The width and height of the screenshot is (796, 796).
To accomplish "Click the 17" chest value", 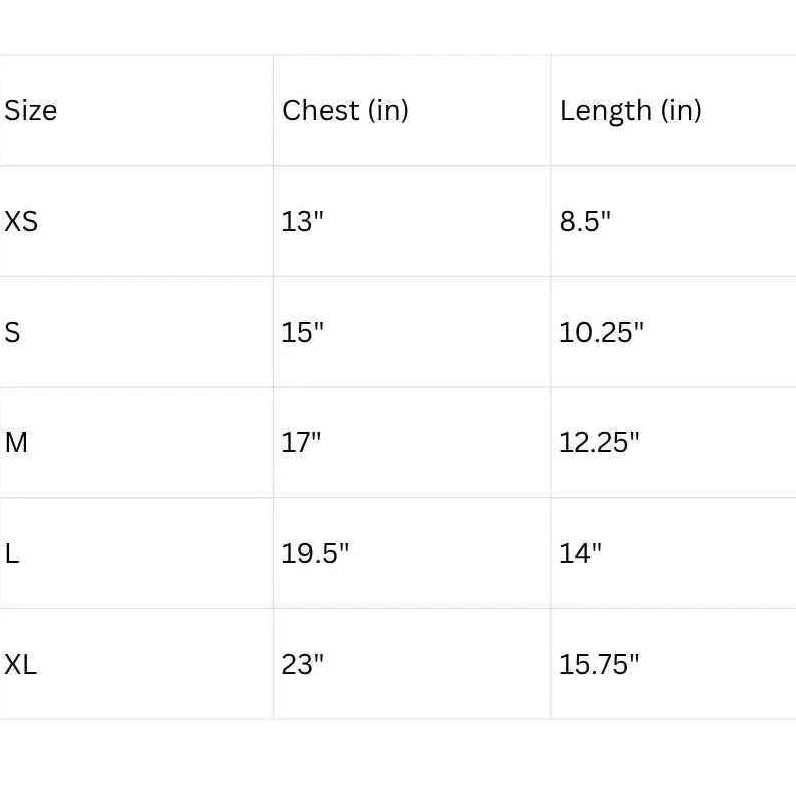I will tap(302, 443).
